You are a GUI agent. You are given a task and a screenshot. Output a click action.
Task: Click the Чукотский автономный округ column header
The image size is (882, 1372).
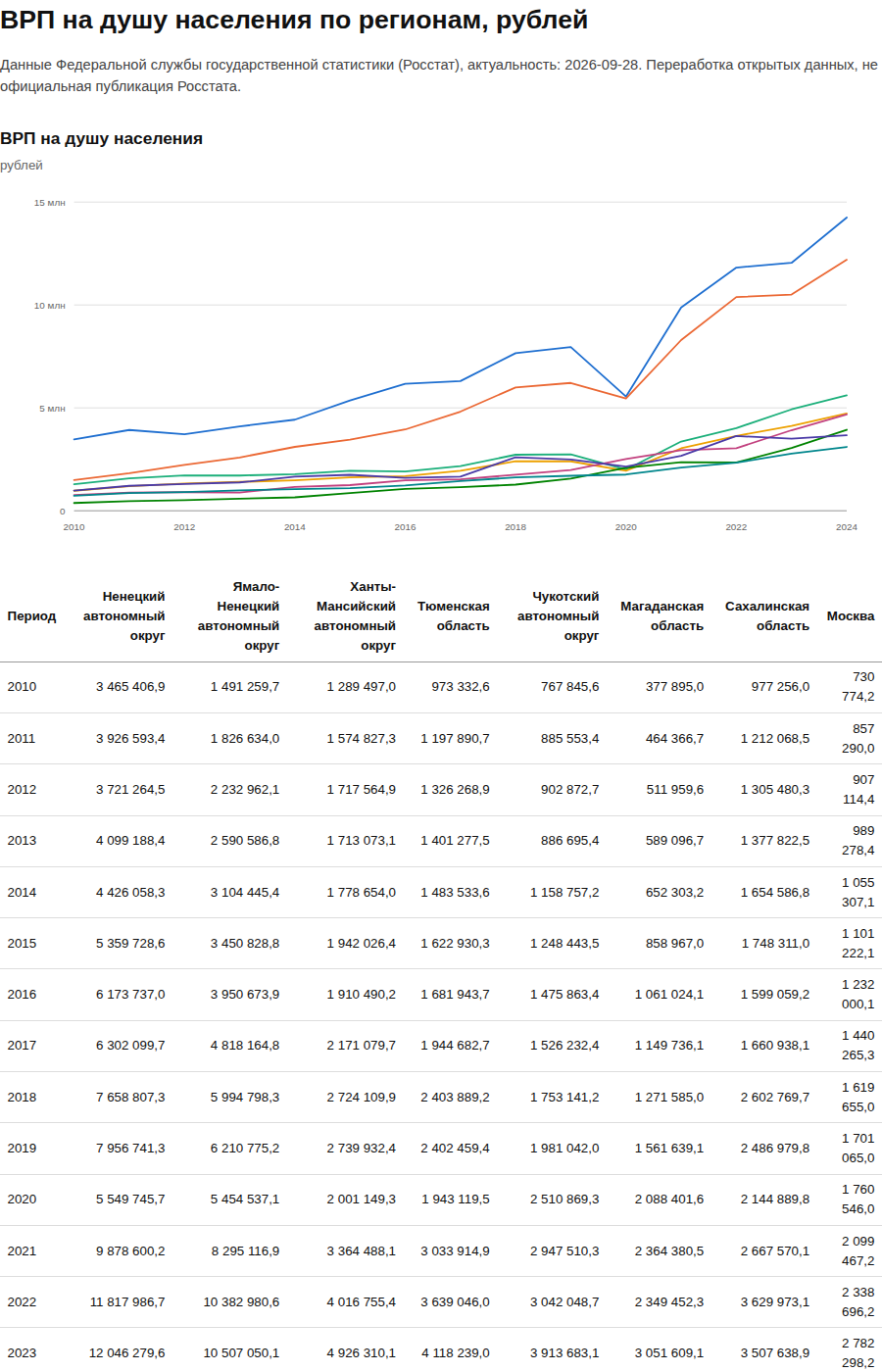pos(558,616)
